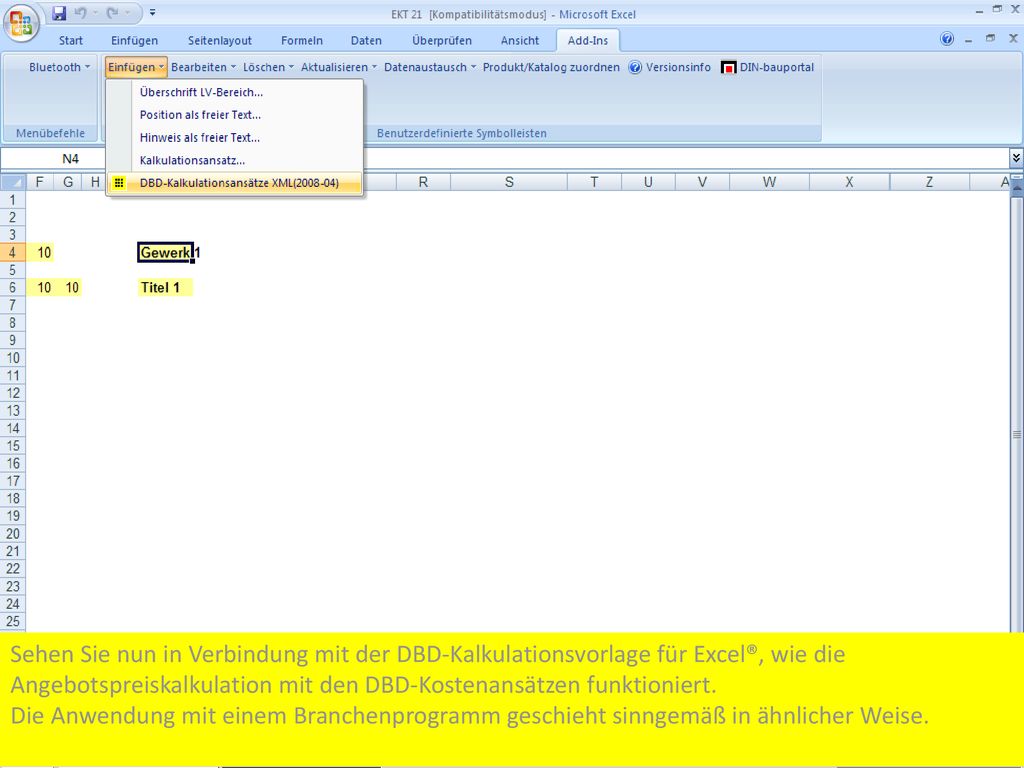Click the DBD-Kalkulationsansätze grid icon
The height and width of the screenshot is (768, 1024).
[119, 183]
